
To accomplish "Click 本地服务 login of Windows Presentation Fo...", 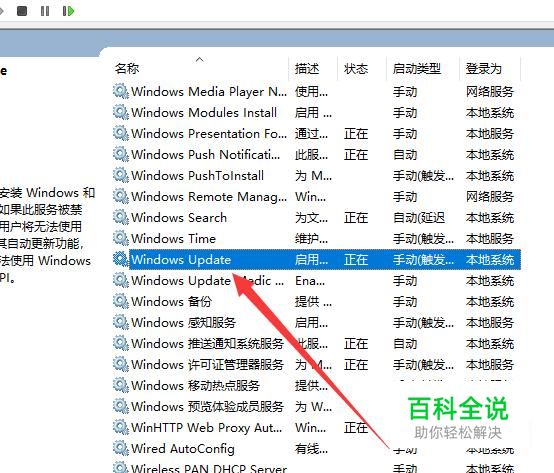I will pos(490,134).
